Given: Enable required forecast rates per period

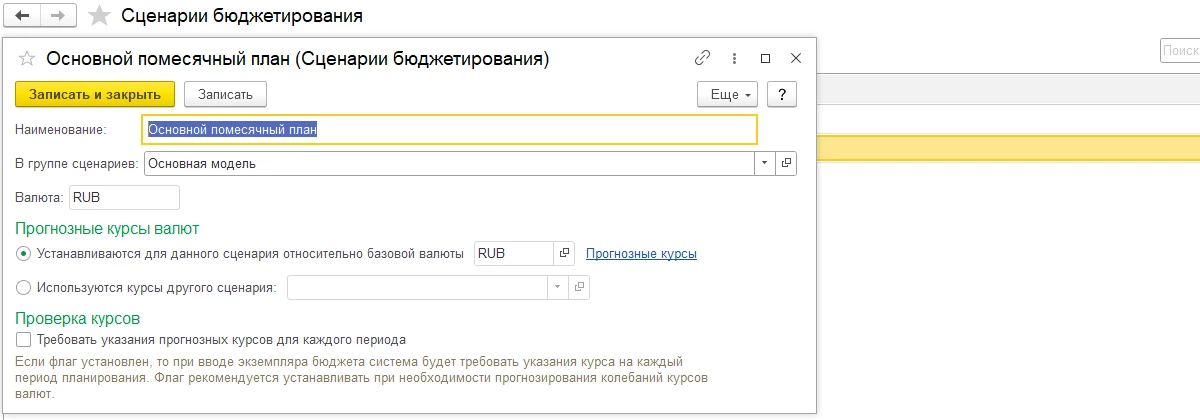Looking at the screenshot, I should click(x=24, y=340).
